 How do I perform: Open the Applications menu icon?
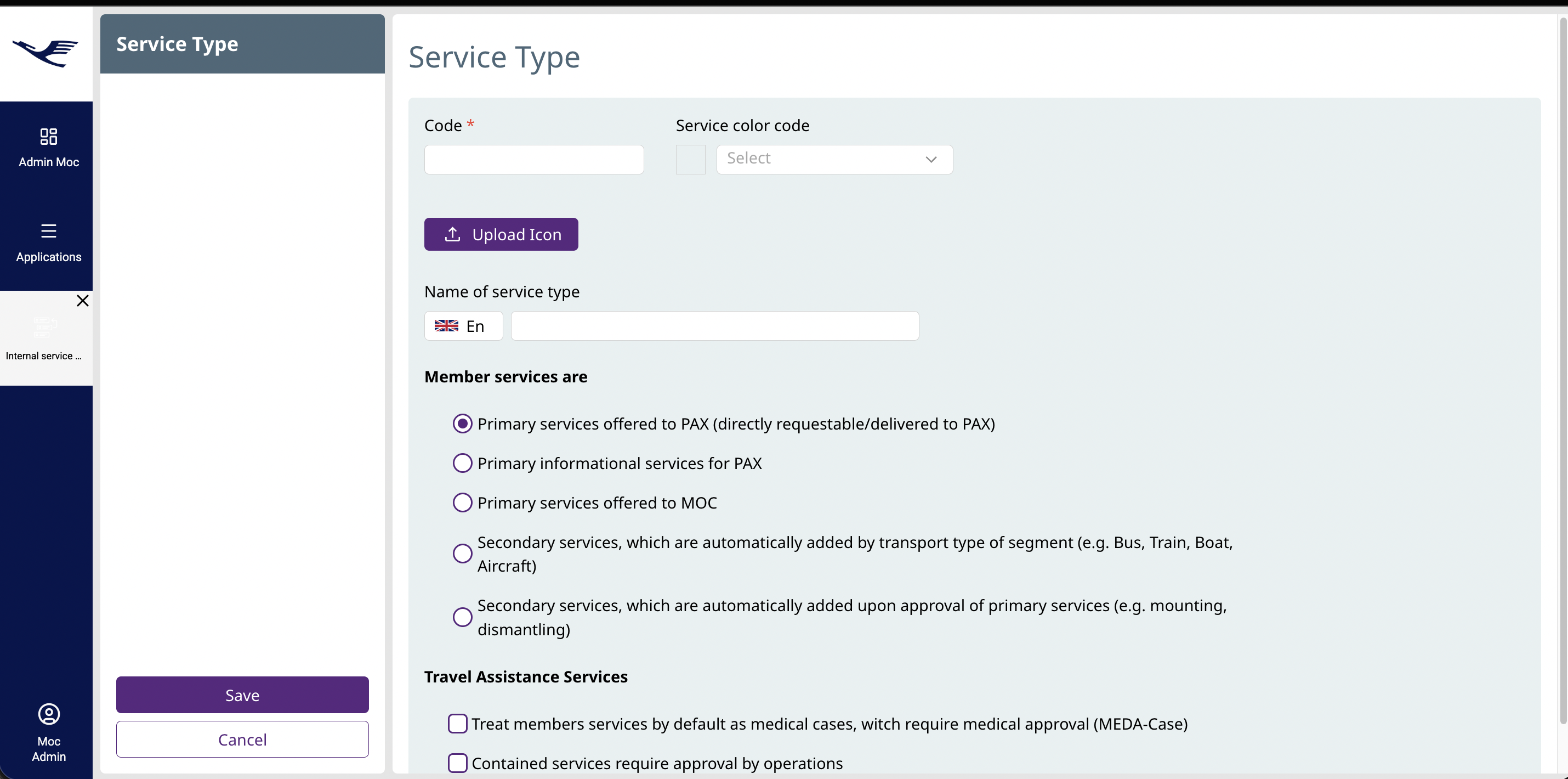point(49,231)
